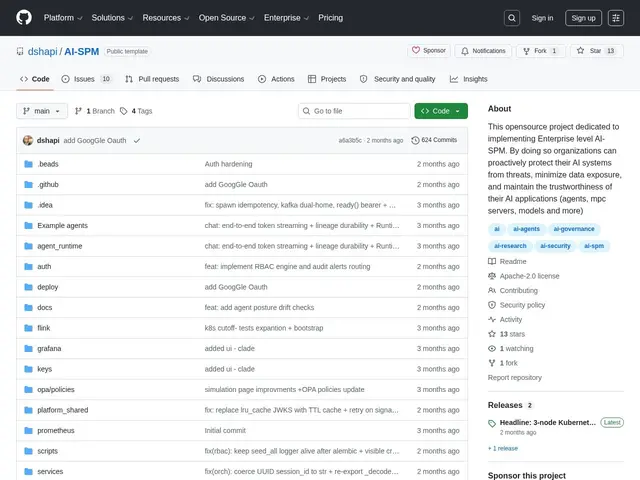The image size is (640, 480).
Task: Open the GitHub home logo
Action: click(24, 18)
